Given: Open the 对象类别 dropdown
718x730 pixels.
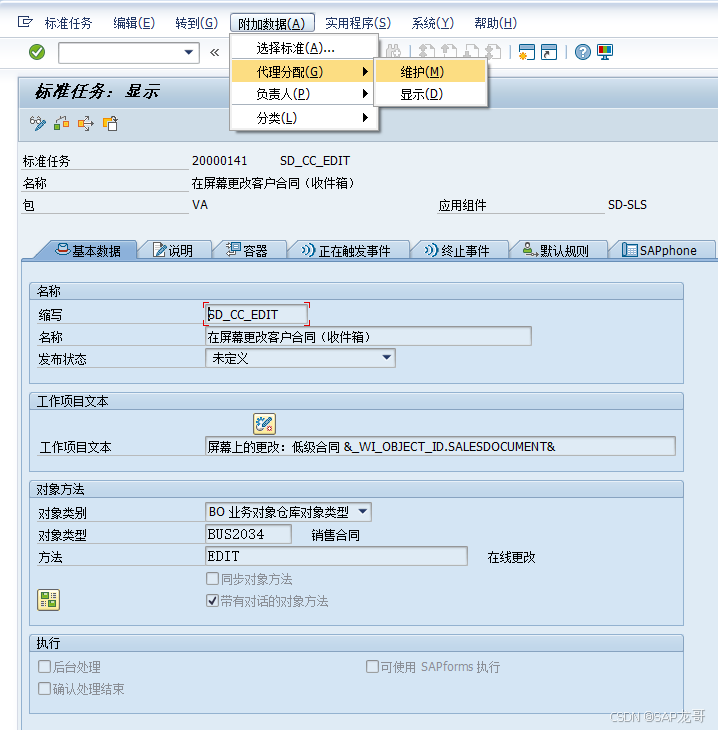Looking at the screenshot, I should (288, 512).
